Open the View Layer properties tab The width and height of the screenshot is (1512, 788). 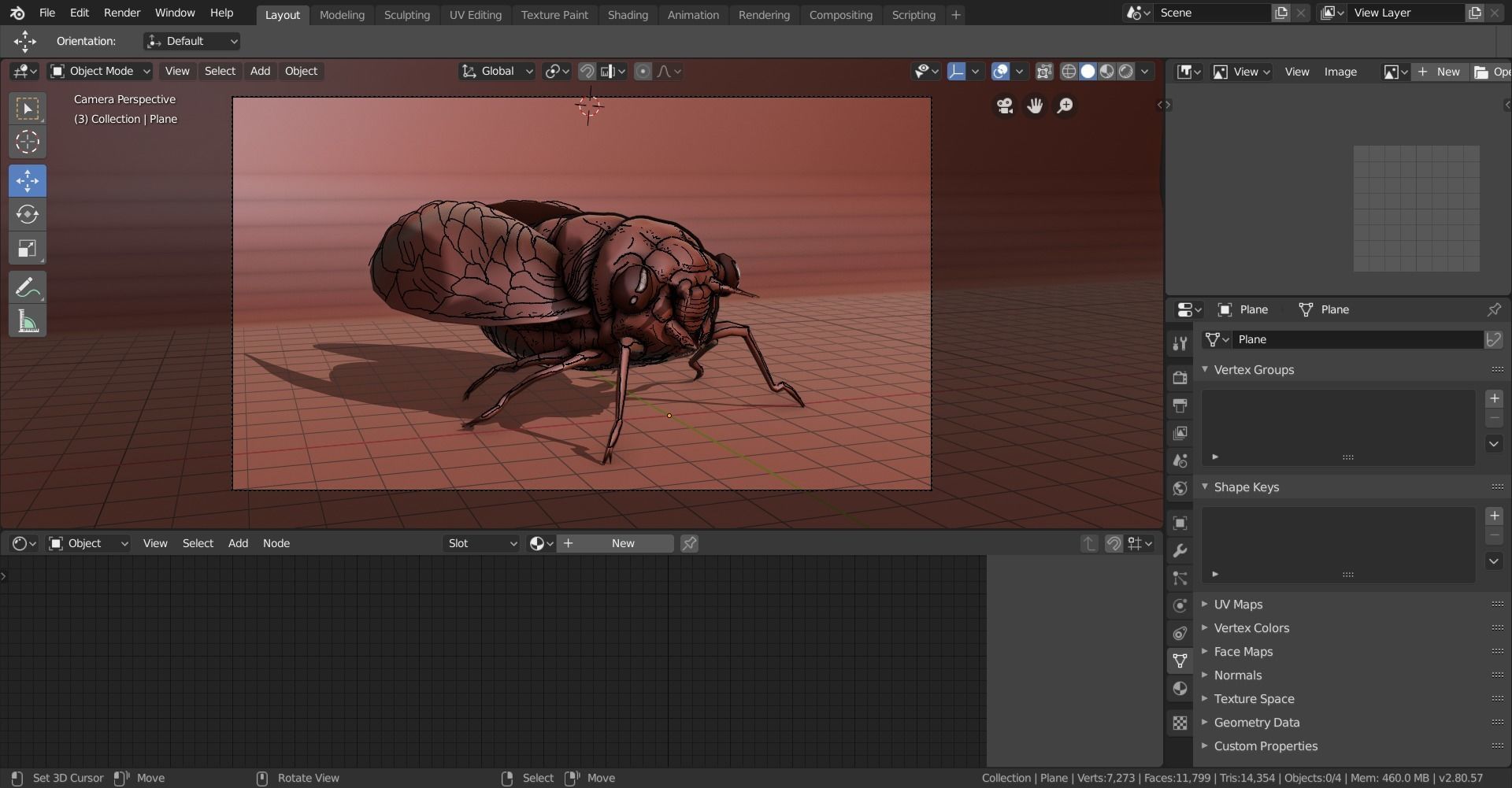(1180, 433)
